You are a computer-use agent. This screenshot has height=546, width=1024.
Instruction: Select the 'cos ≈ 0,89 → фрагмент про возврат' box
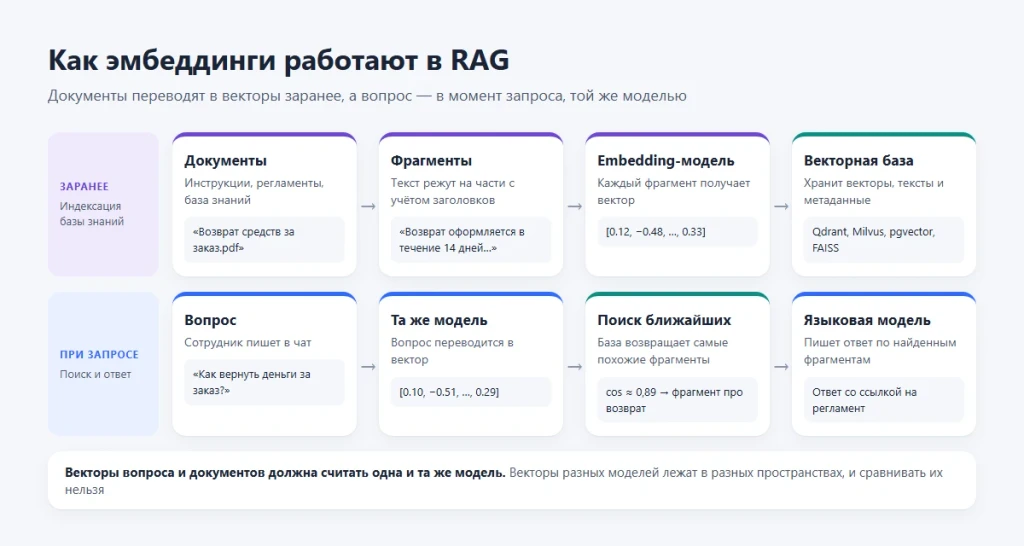[x=677, y=400]
